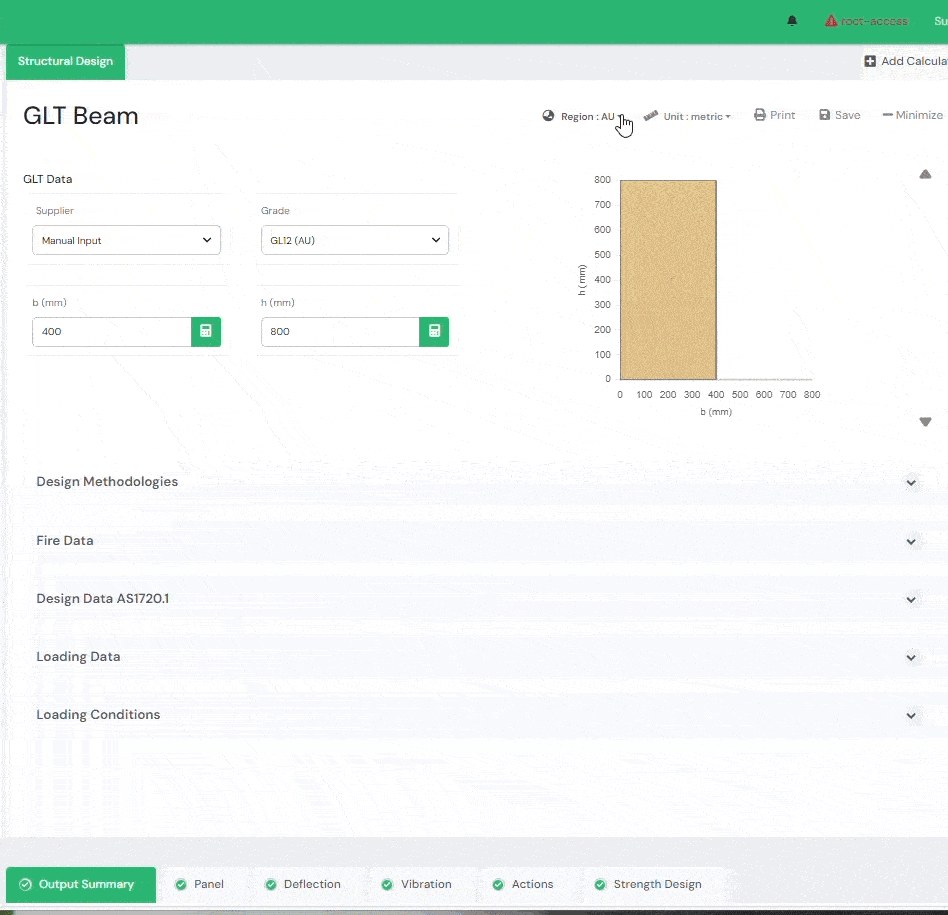This screenshot has width=948, height=915.
Task: Save the GLT Beam calculation
Action: 839,115
